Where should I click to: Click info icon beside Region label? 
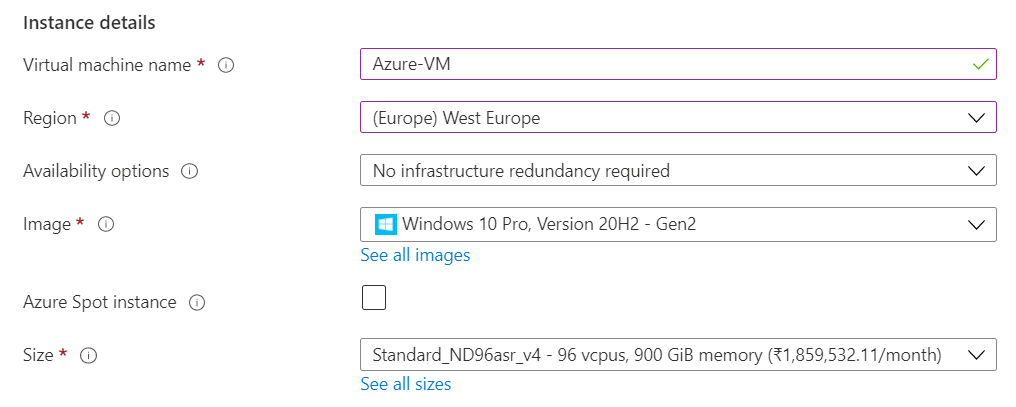pos(112,118)
